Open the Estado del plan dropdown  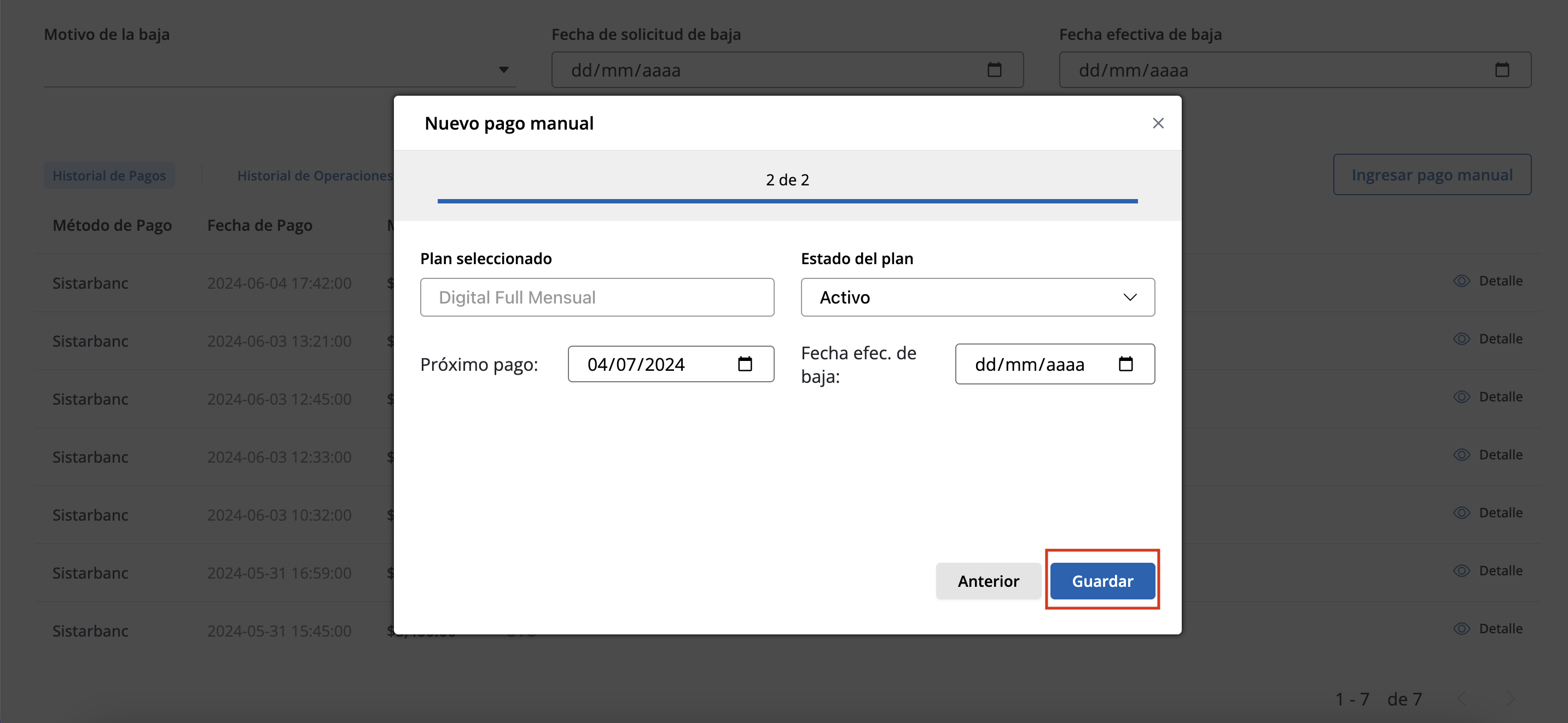(977, 297)
